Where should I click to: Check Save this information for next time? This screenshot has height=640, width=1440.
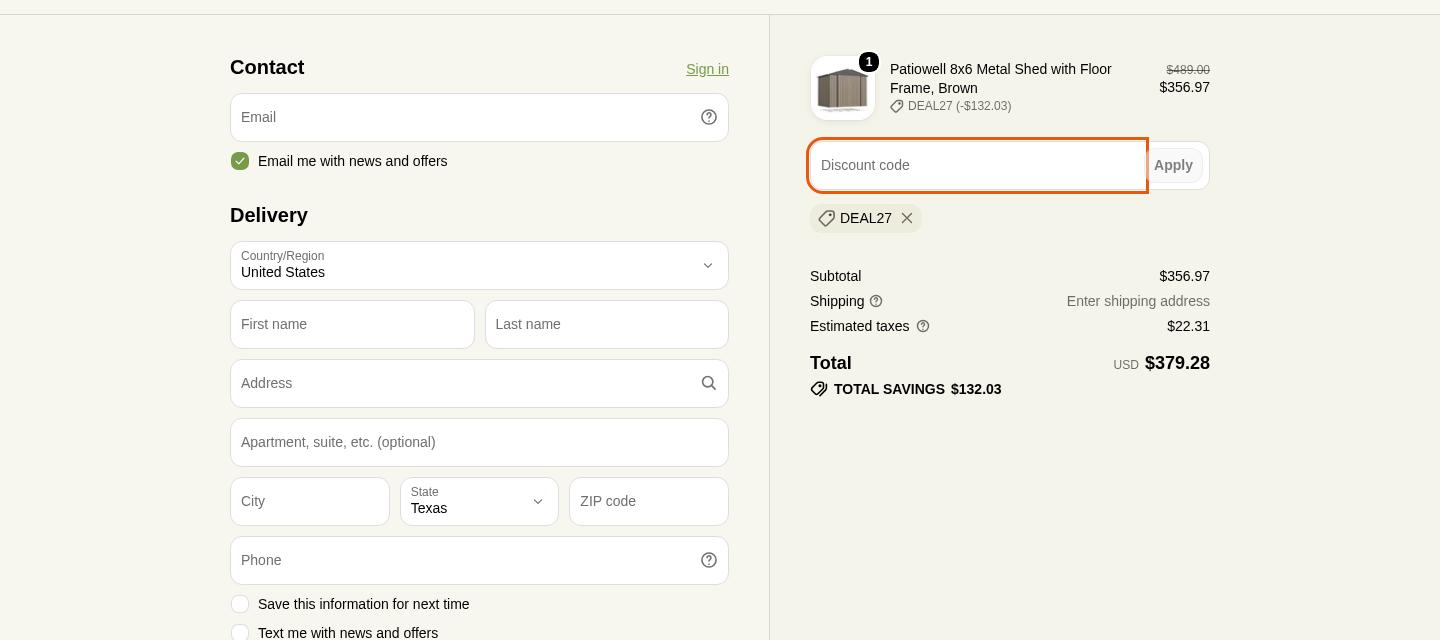click(x=240, y=604)
